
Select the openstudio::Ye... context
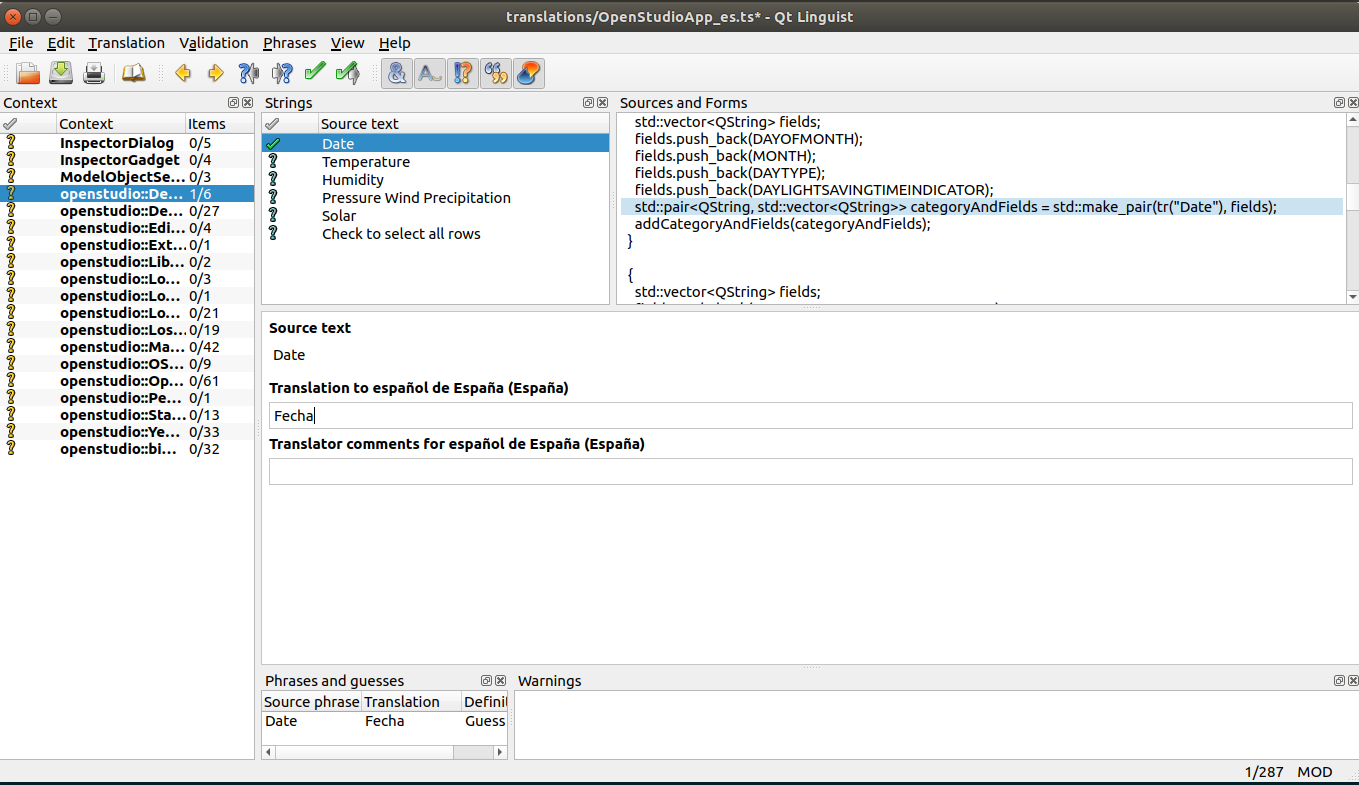coord(127,432)
